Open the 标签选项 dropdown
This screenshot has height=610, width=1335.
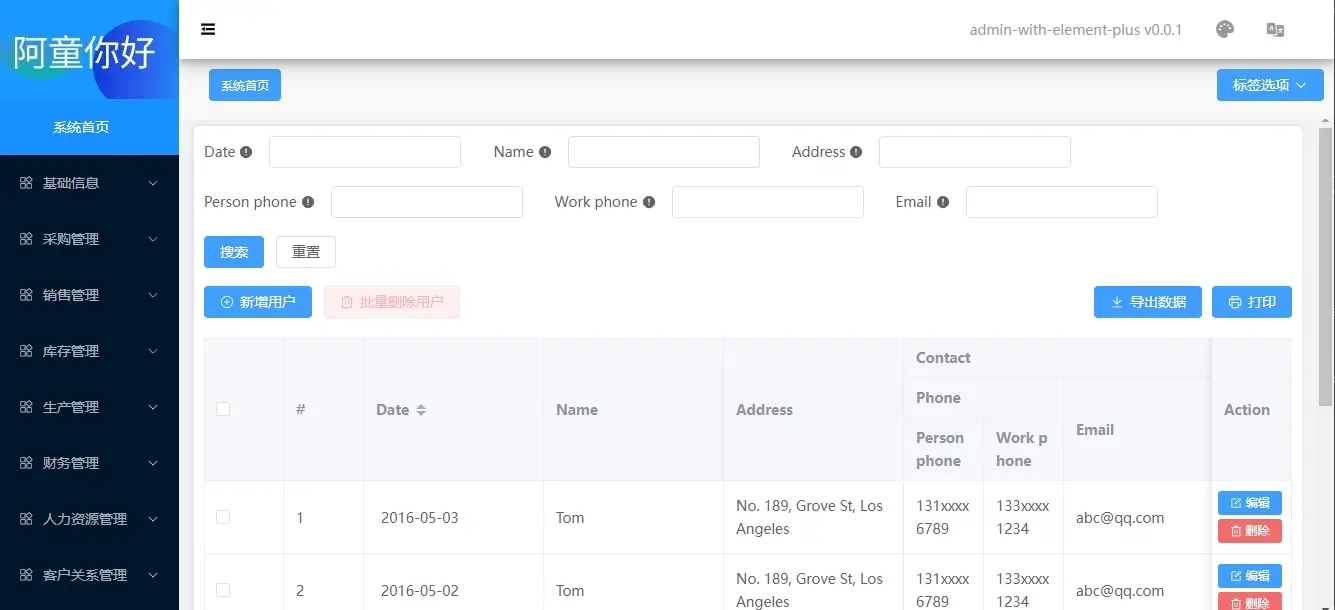coord(1269,85)
